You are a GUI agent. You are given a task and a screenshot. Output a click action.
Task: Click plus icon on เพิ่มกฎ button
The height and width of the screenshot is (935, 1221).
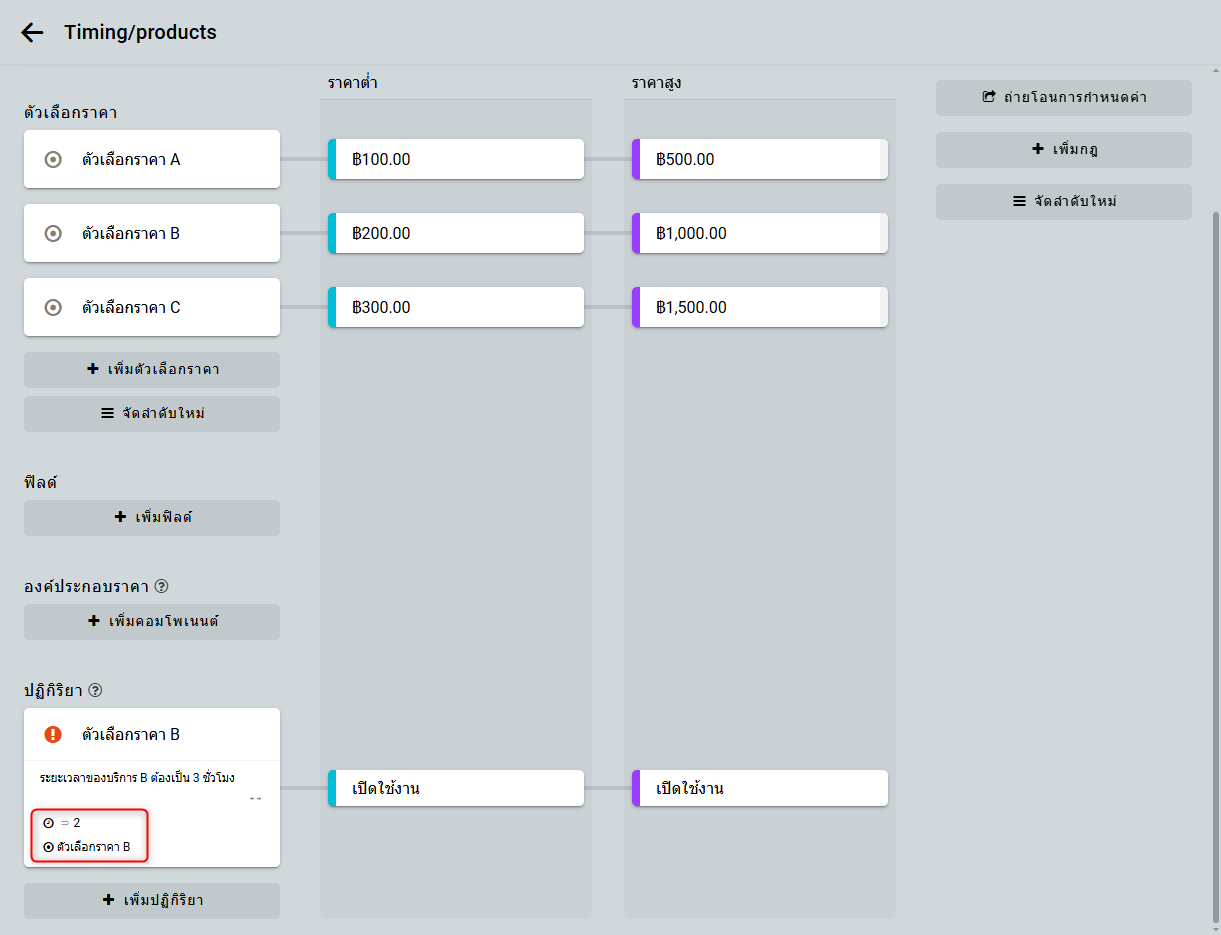(1037, 149)
